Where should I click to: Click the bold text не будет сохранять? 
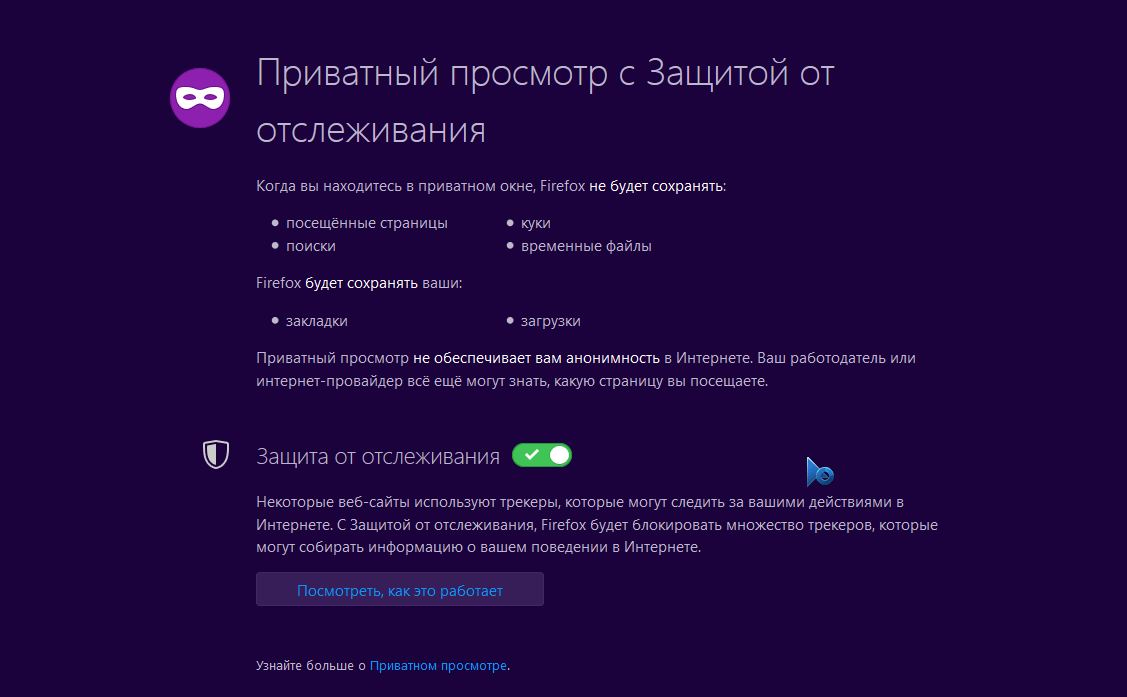coord(656,186)
